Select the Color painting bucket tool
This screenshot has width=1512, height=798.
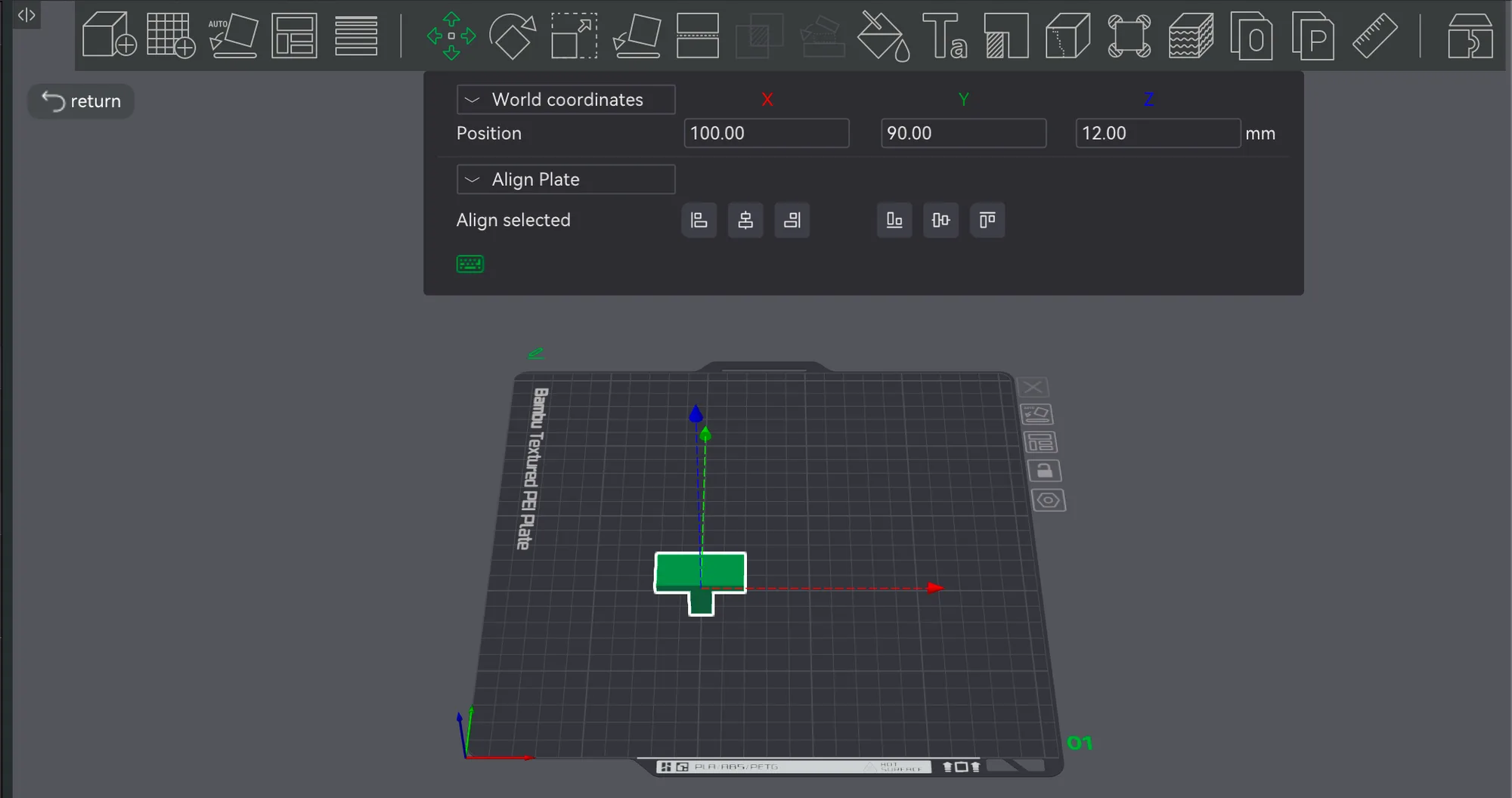pyautogui.click(x=883, y=36)
